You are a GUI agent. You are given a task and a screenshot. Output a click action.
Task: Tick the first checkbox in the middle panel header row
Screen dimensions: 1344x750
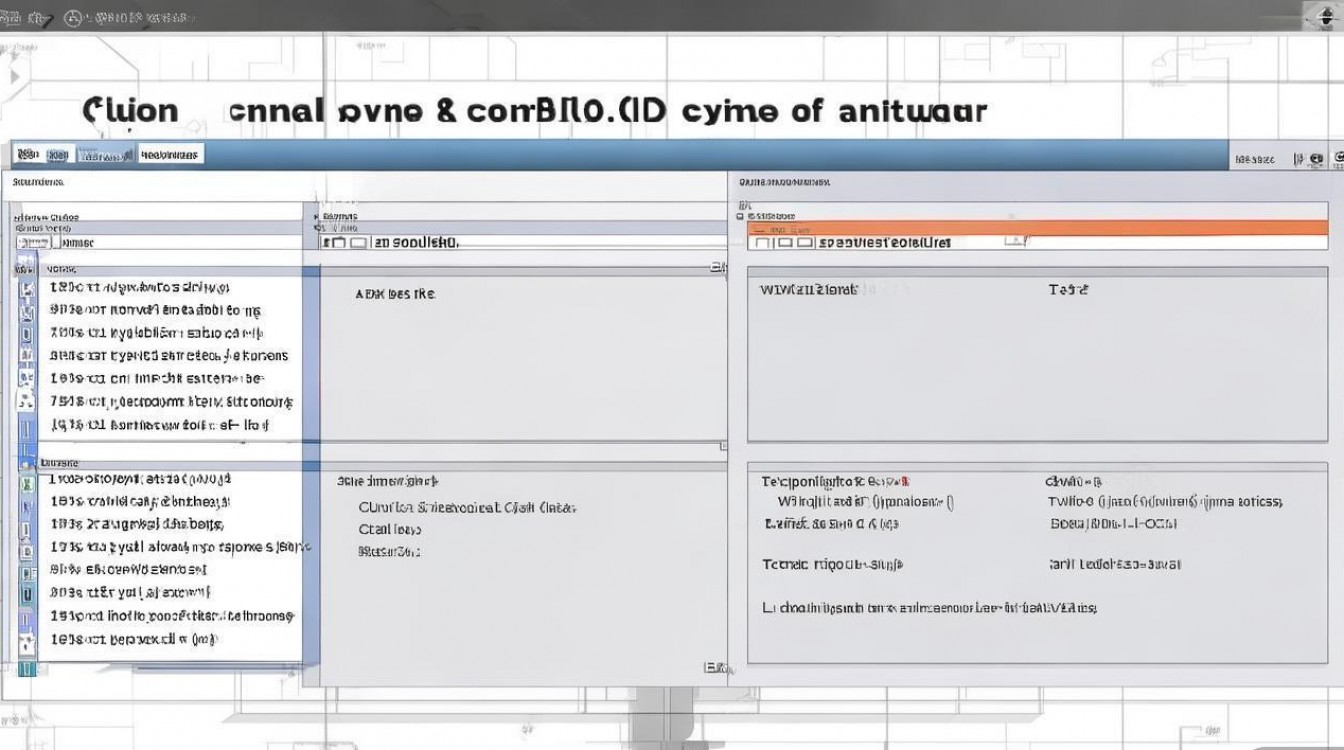coord(329,243)
